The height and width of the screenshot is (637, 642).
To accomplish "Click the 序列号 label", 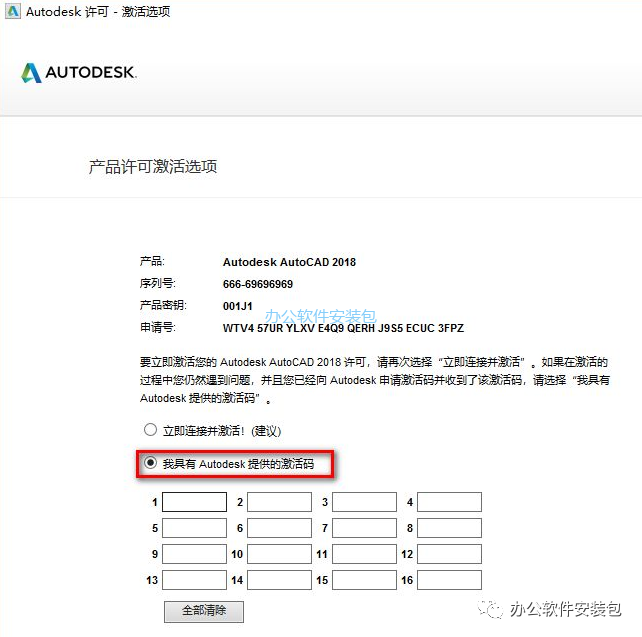I will (158, 283).
